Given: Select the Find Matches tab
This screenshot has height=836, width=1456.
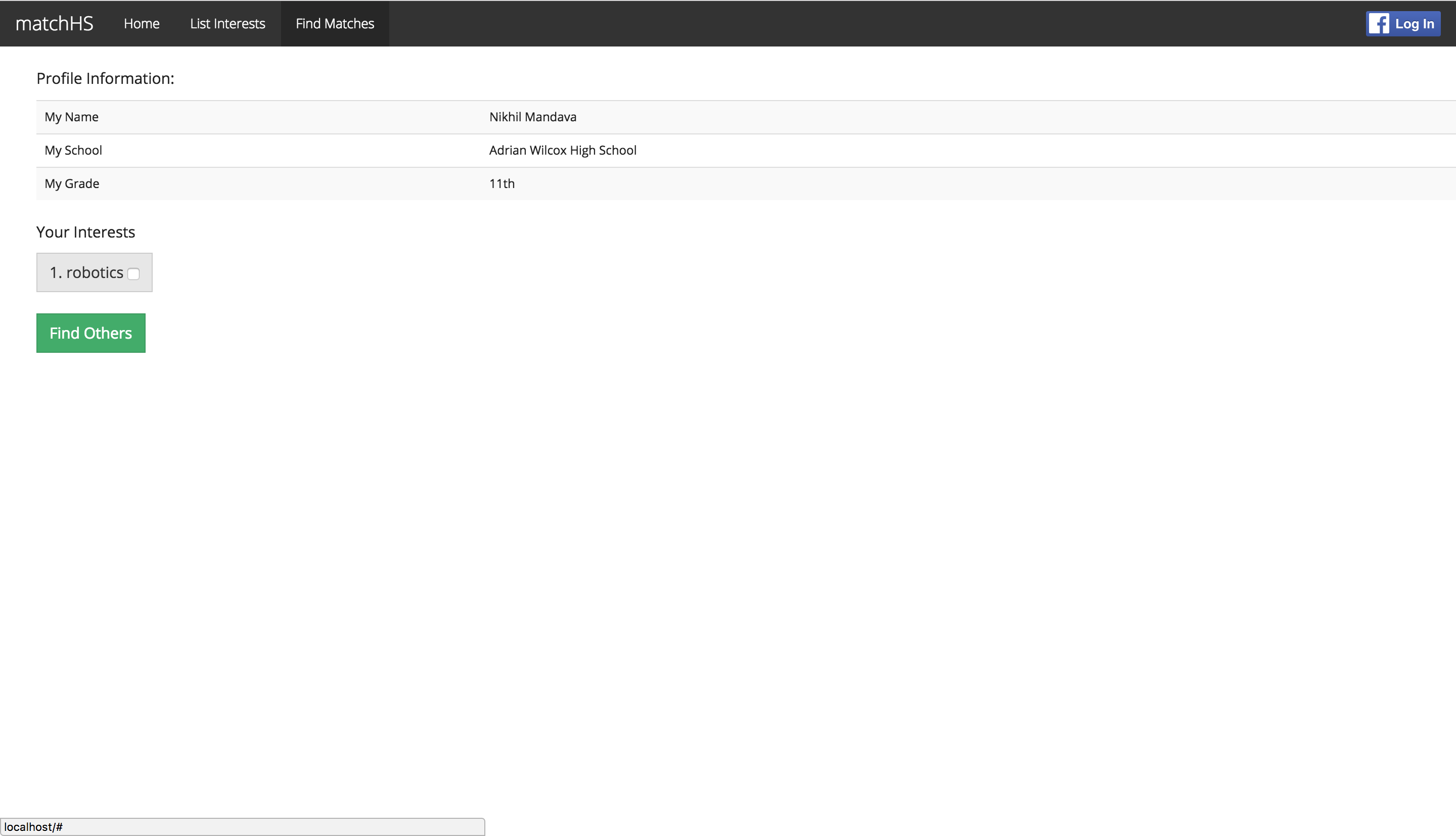Looking at the screenshot, I should point(335,24).
